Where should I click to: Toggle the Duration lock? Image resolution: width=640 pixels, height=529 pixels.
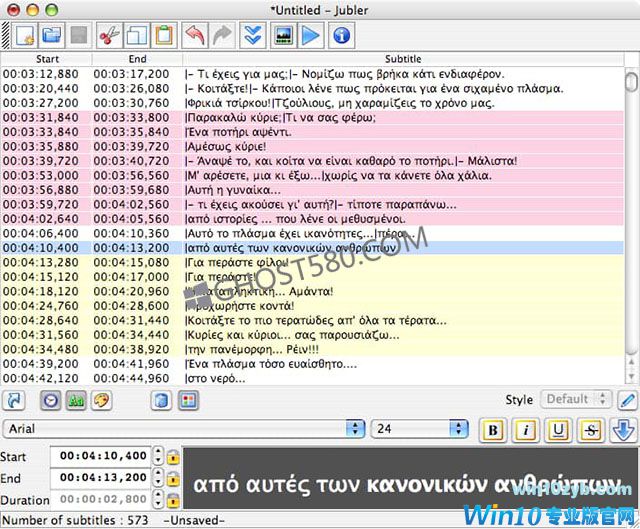click(x=173, y=499)
